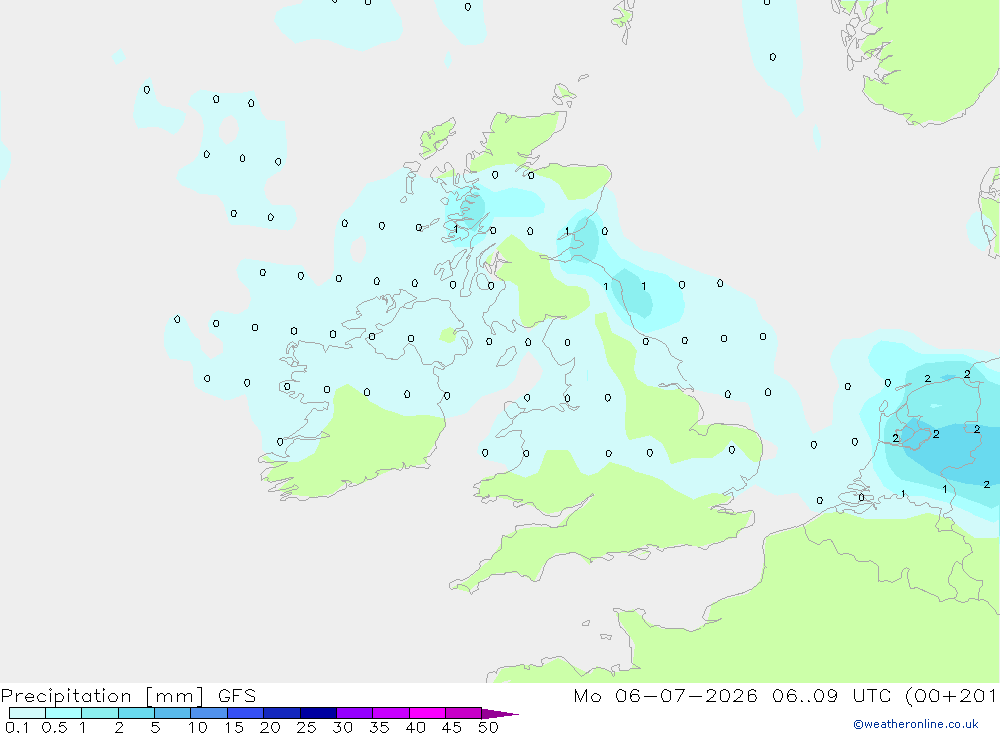Click the palest cyan 0.1–0.5 mm legend swatch
This screenshot has width=1000, height=733.
(27, 713)
